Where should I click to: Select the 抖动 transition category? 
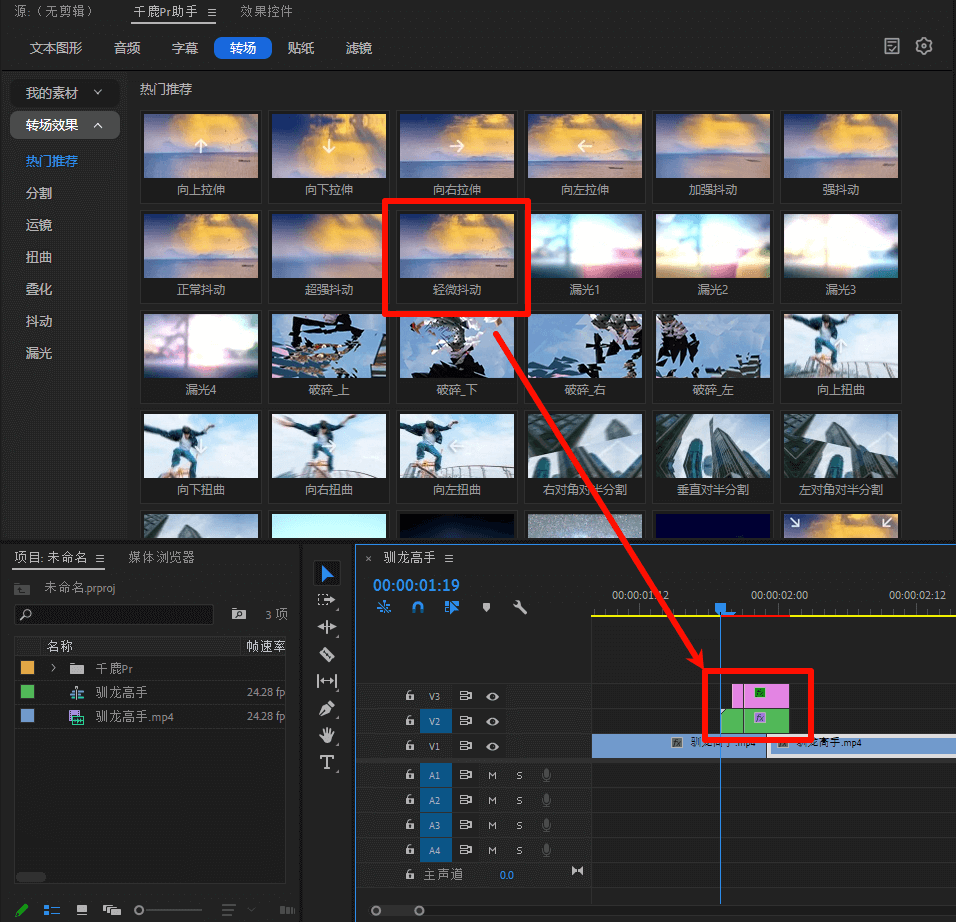pos(39,321)
